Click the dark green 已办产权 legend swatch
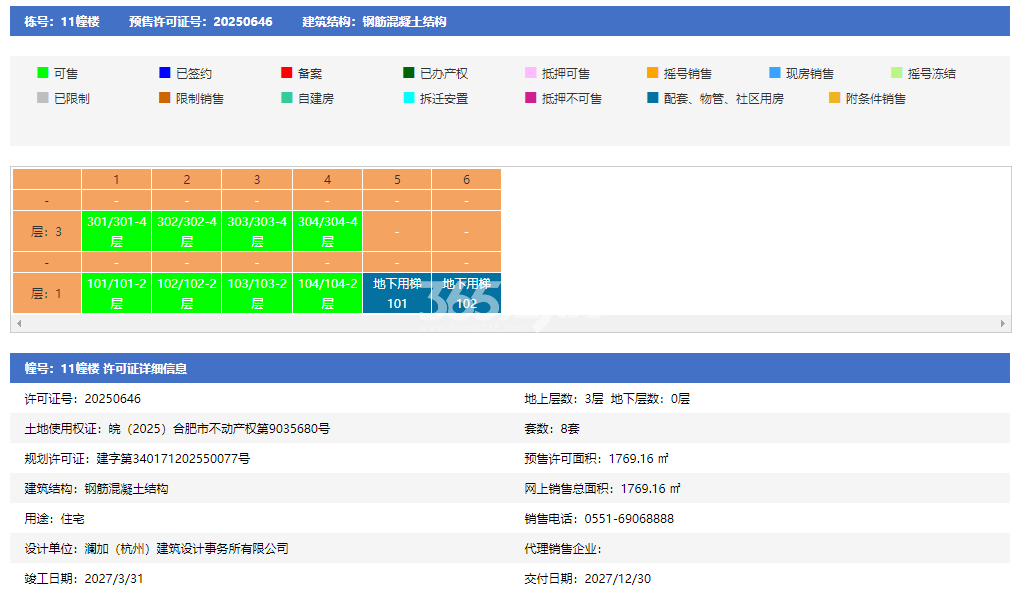The image size is (1020, 613). click(x=409, y=73)
